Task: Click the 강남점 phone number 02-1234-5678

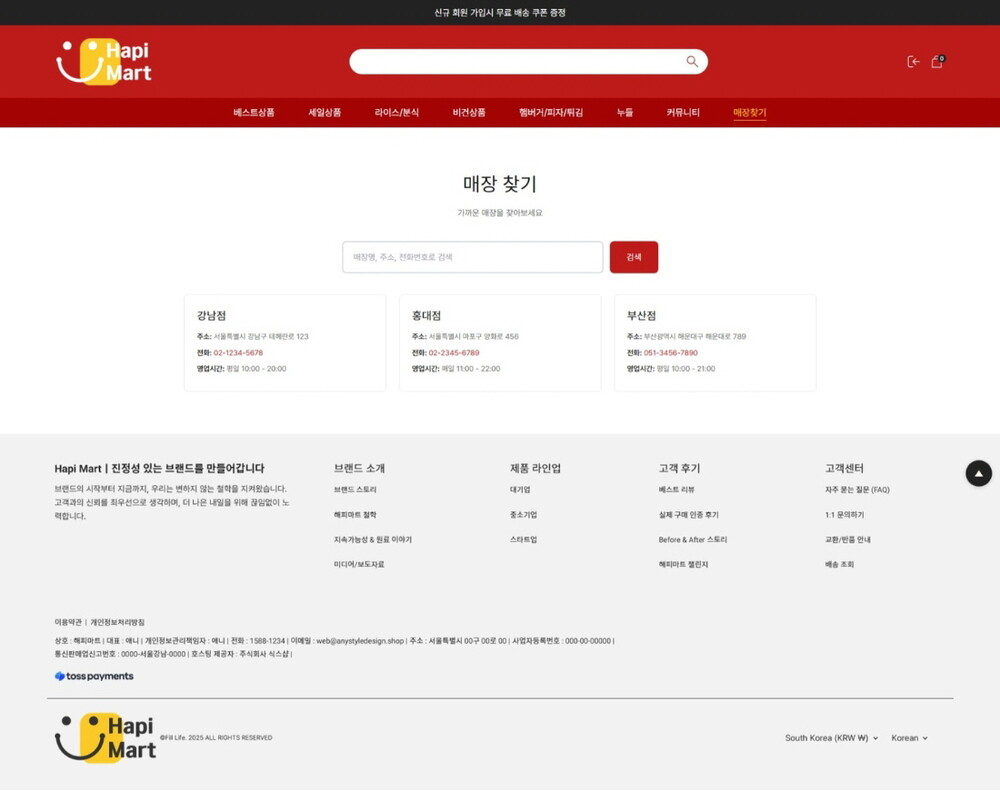Action: click(x=238, y=353)
